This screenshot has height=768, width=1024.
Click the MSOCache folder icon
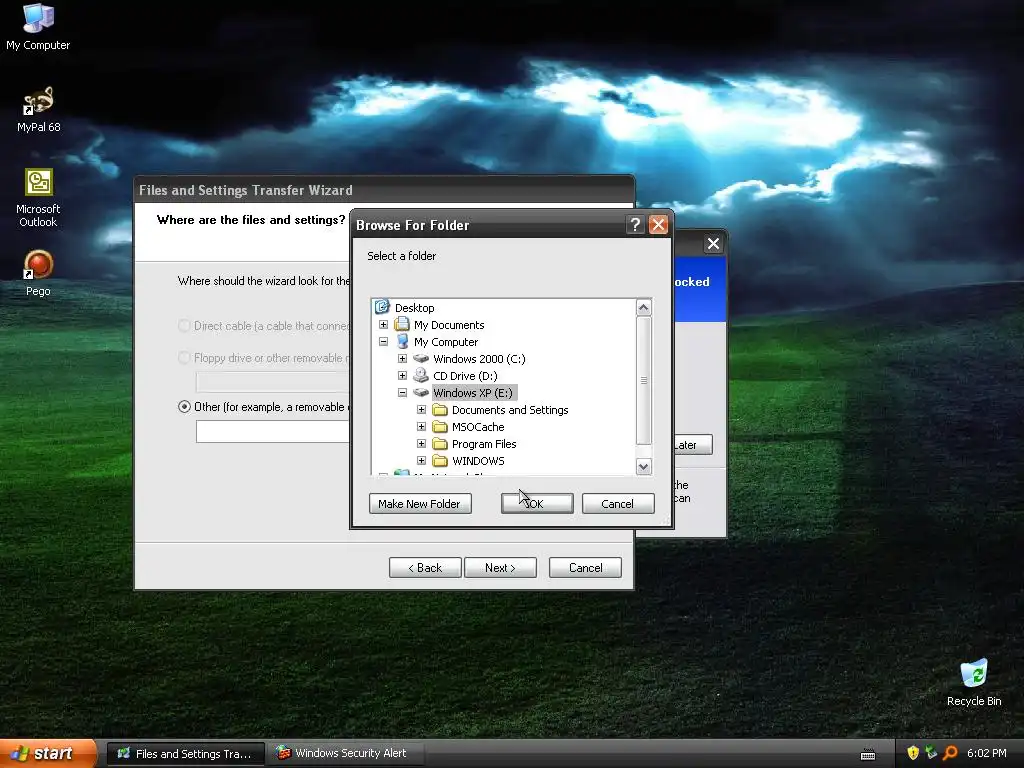tap(440, 426)
